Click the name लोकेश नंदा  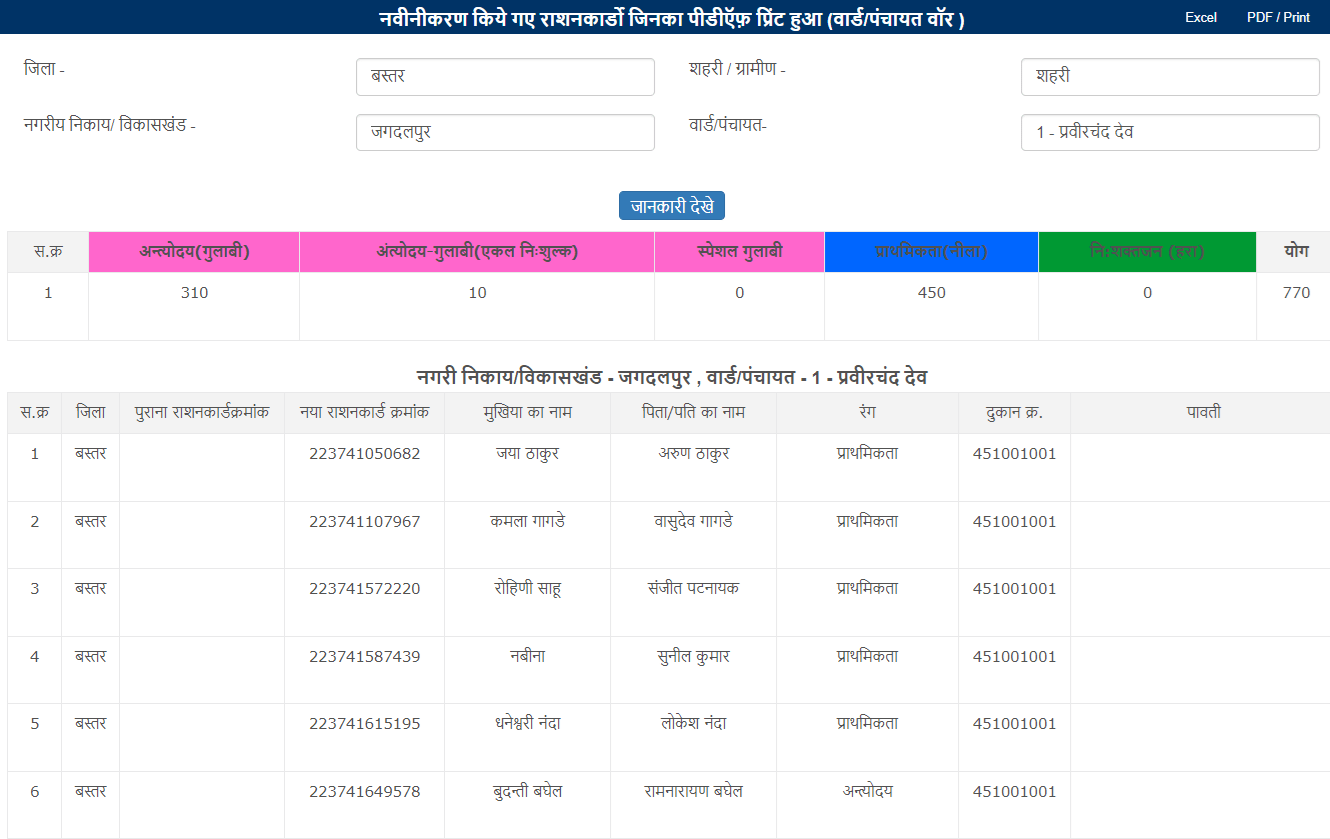pyautogui.click(x=693, y=724)
